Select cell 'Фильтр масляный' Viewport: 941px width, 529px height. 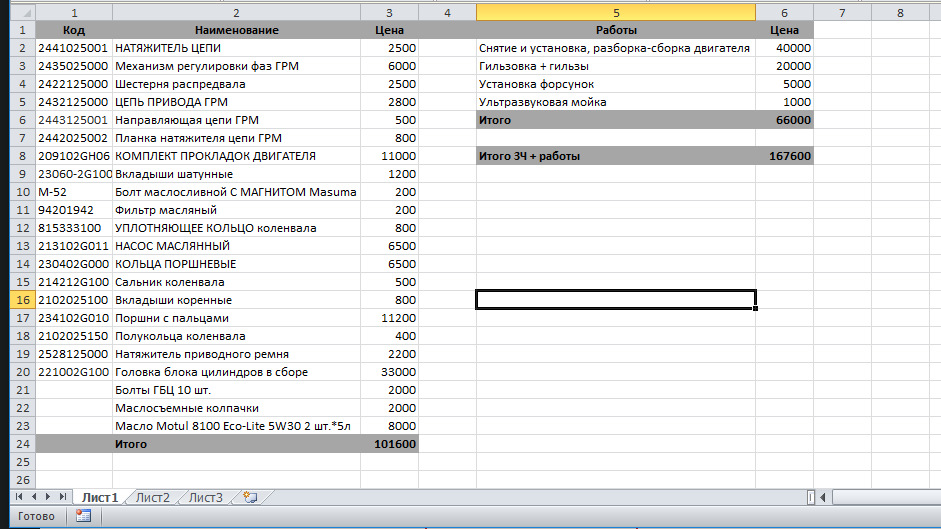236,210
